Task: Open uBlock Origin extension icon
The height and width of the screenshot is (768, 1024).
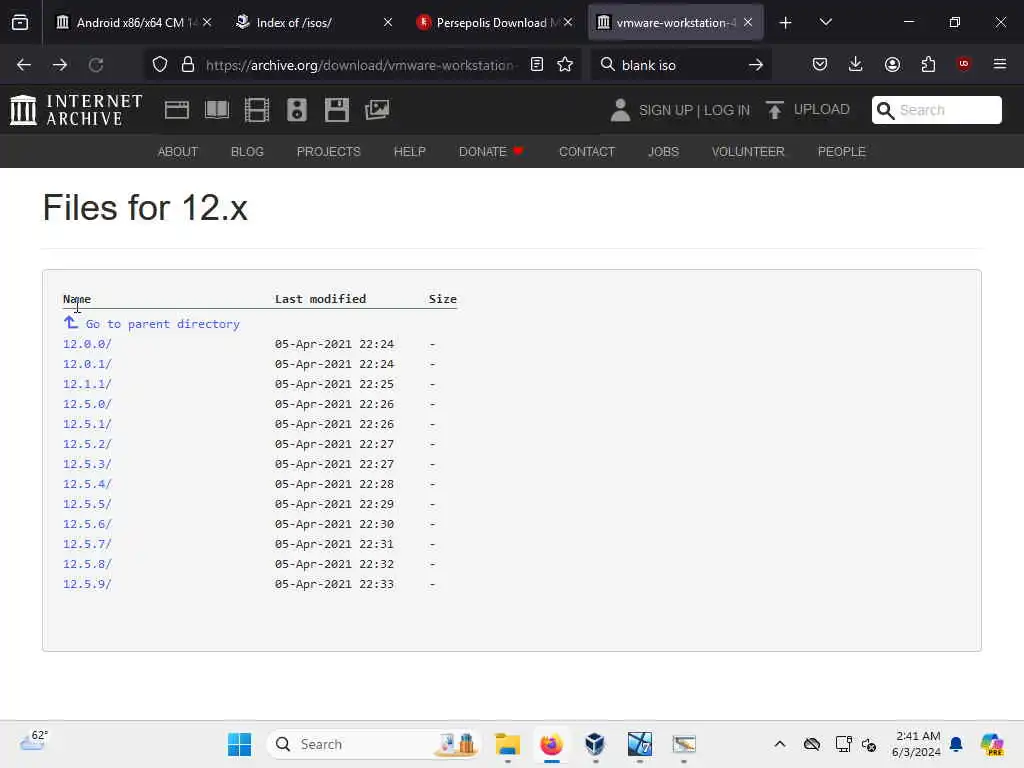Action: [964, 64]
